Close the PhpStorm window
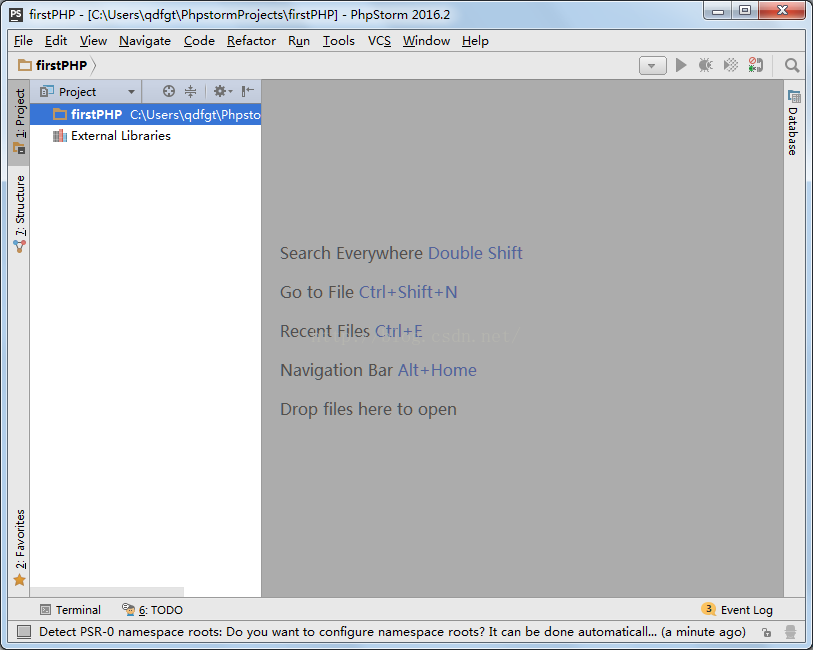 (783, 10)
